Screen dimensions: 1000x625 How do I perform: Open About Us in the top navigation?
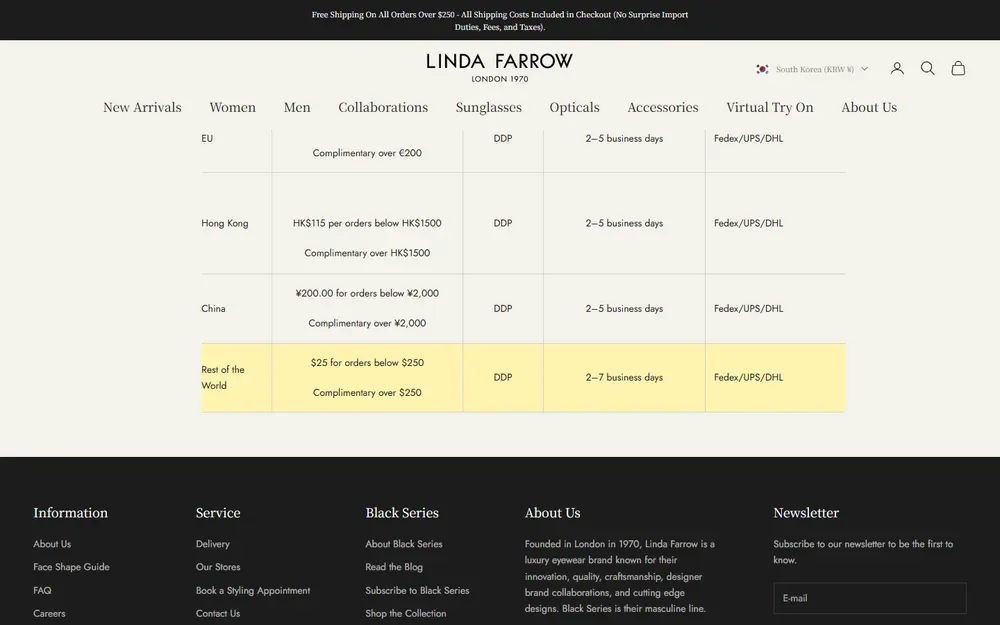[x=869, y=107]
